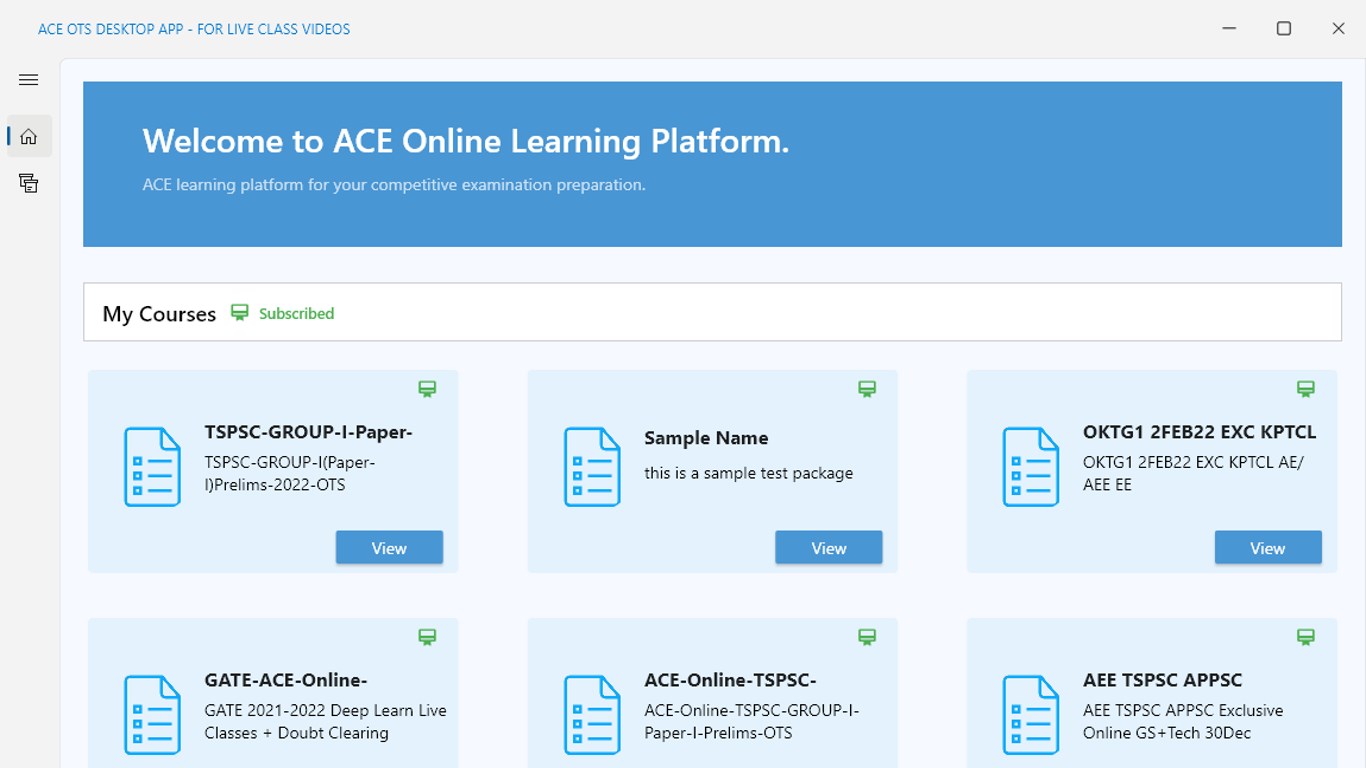The height and width of the screenshot is (768, 1366).
Task: Go to Home in the sidebar
Action: click(29, 136)
